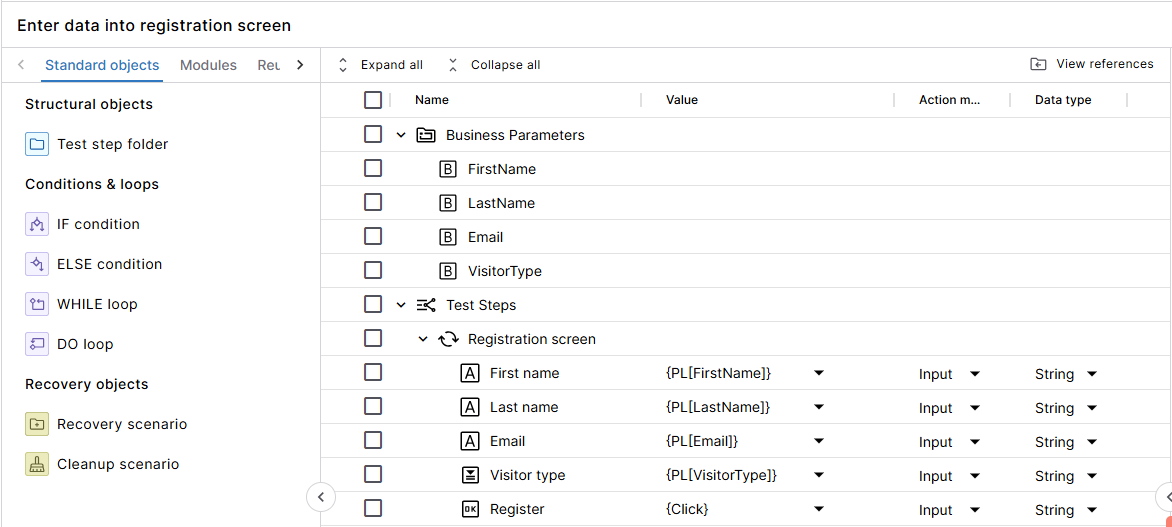The image size is (1172, 527).
Task: Select the IF condition icon
Action: point(37,224)
